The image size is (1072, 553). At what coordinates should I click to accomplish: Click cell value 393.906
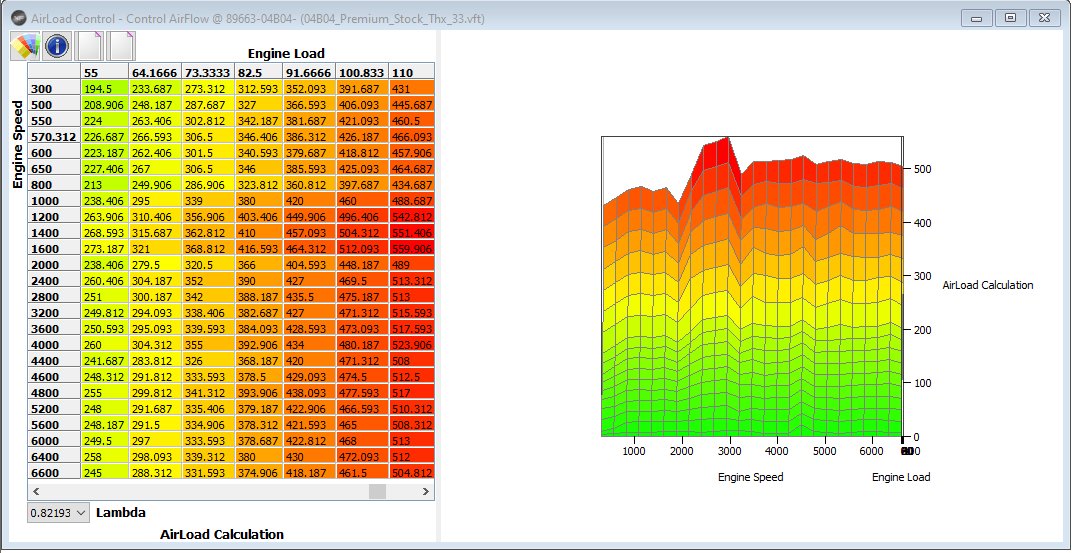coord(259,392)
